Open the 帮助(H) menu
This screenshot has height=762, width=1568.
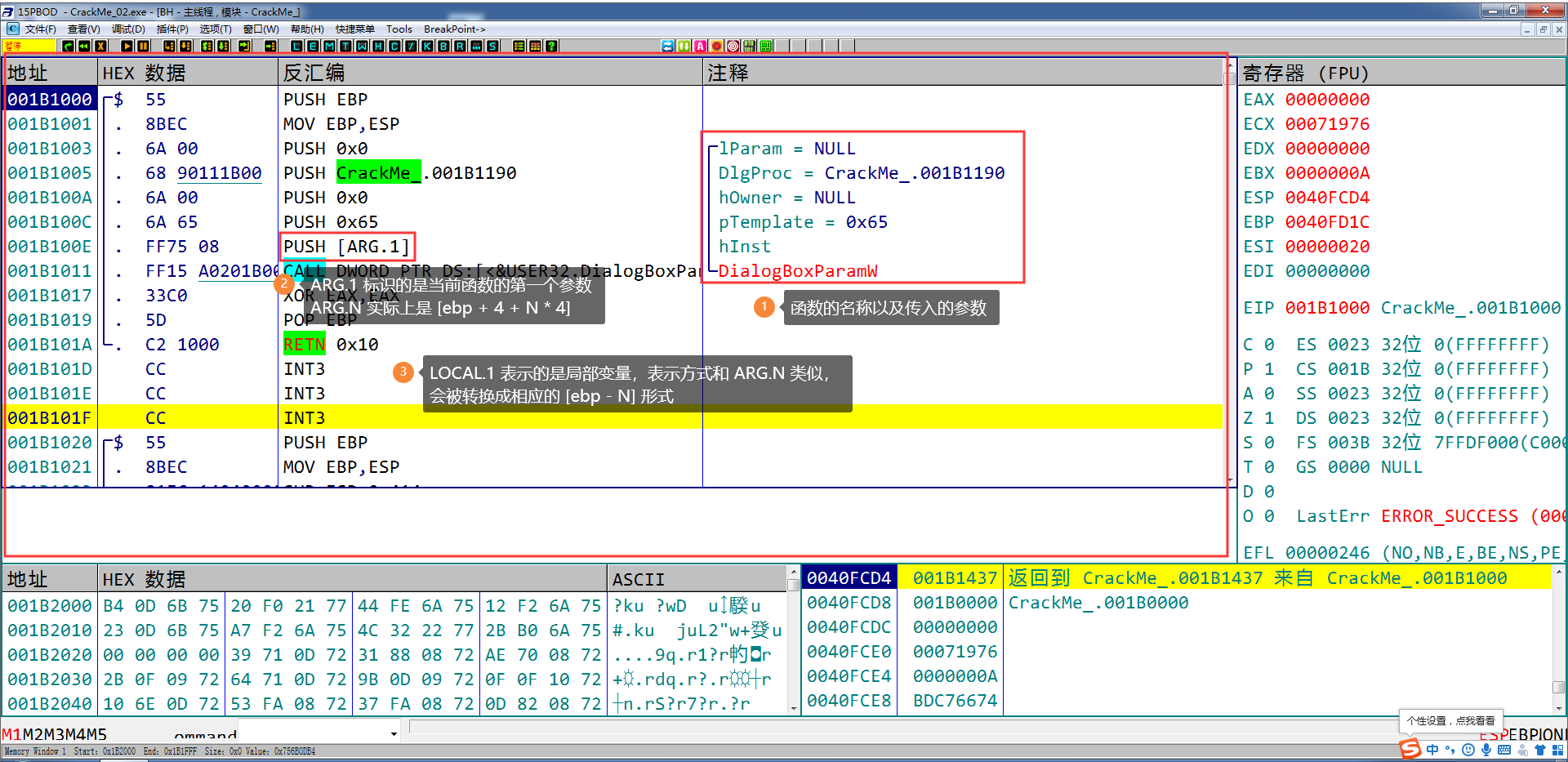307,29
